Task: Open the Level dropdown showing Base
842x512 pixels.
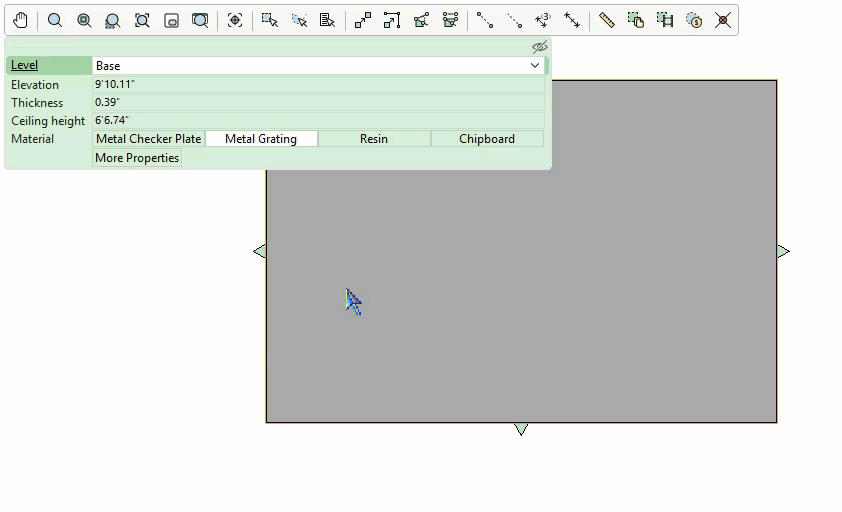Action: tap(319, 66)
